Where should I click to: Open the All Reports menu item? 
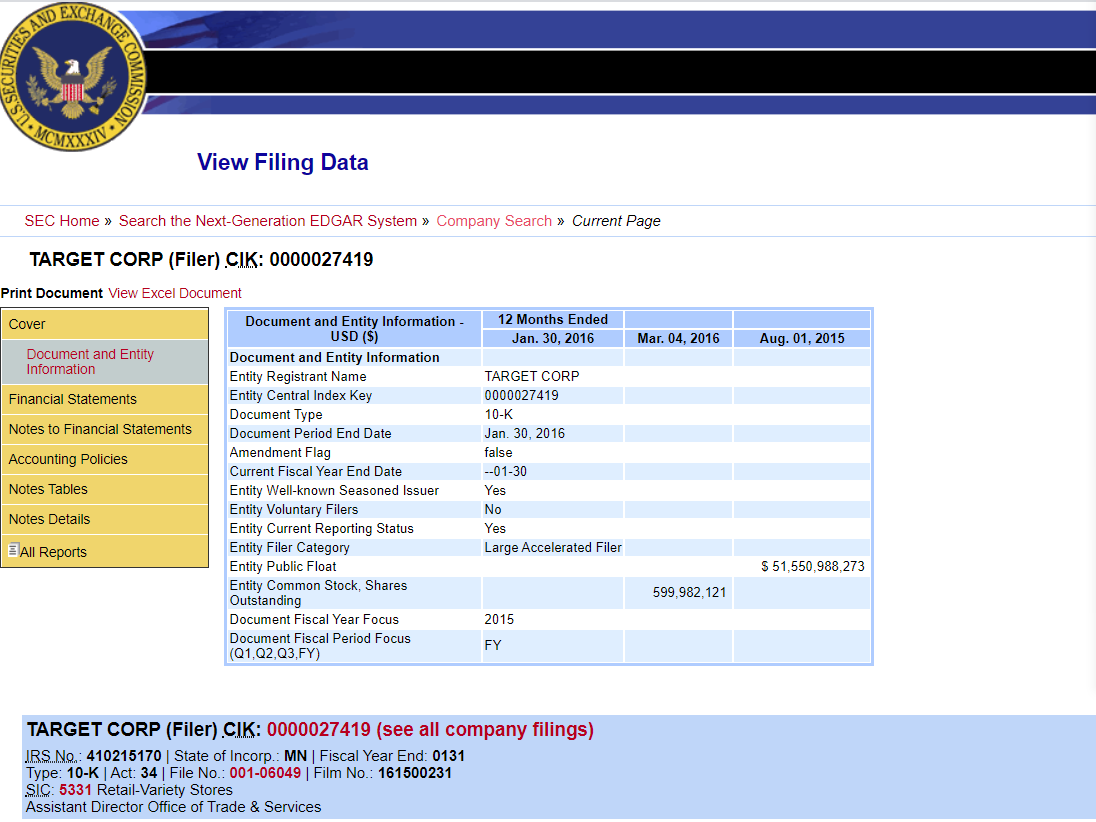(105, 551)
